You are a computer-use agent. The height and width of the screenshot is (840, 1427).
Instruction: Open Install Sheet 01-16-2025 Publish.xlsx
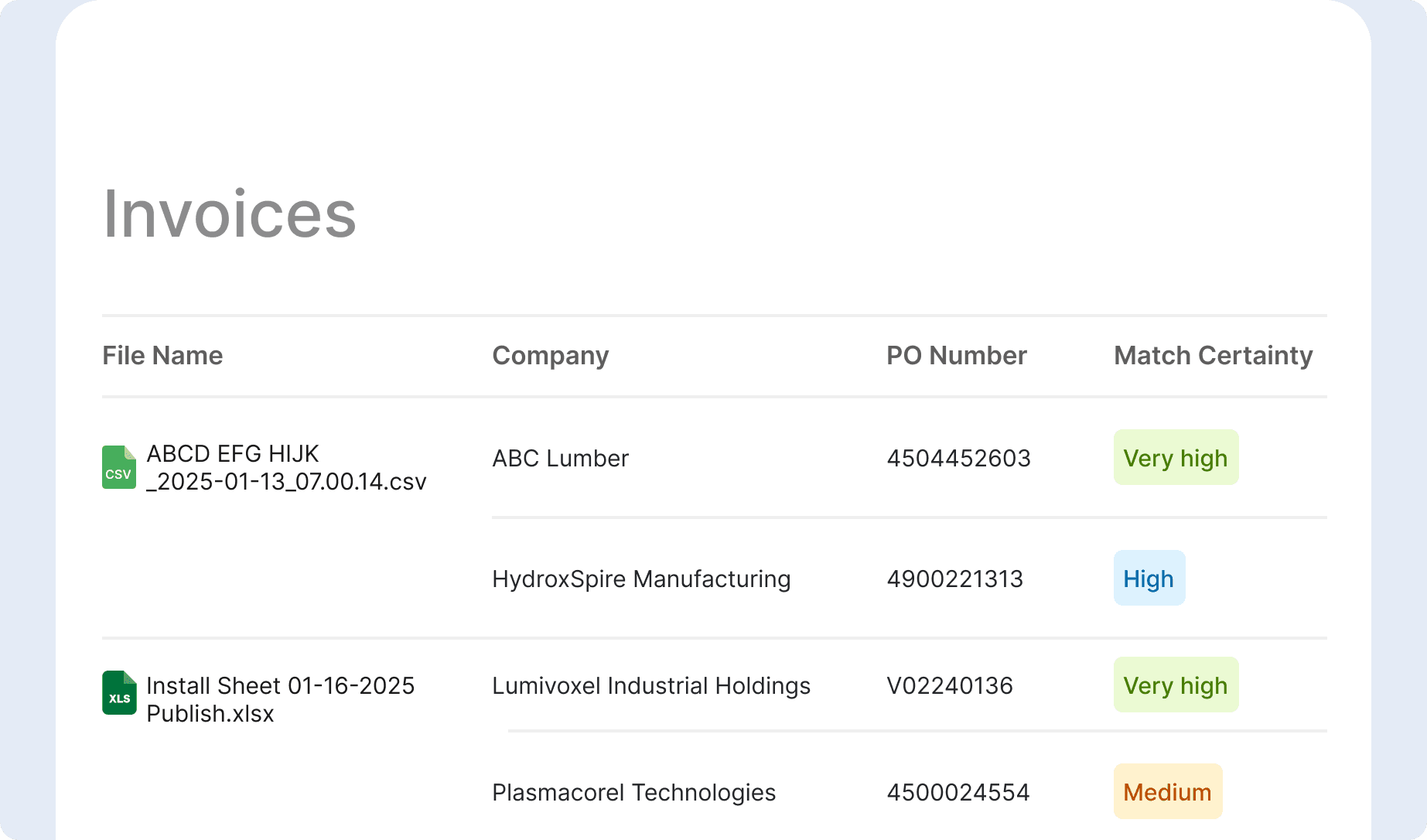281,699
